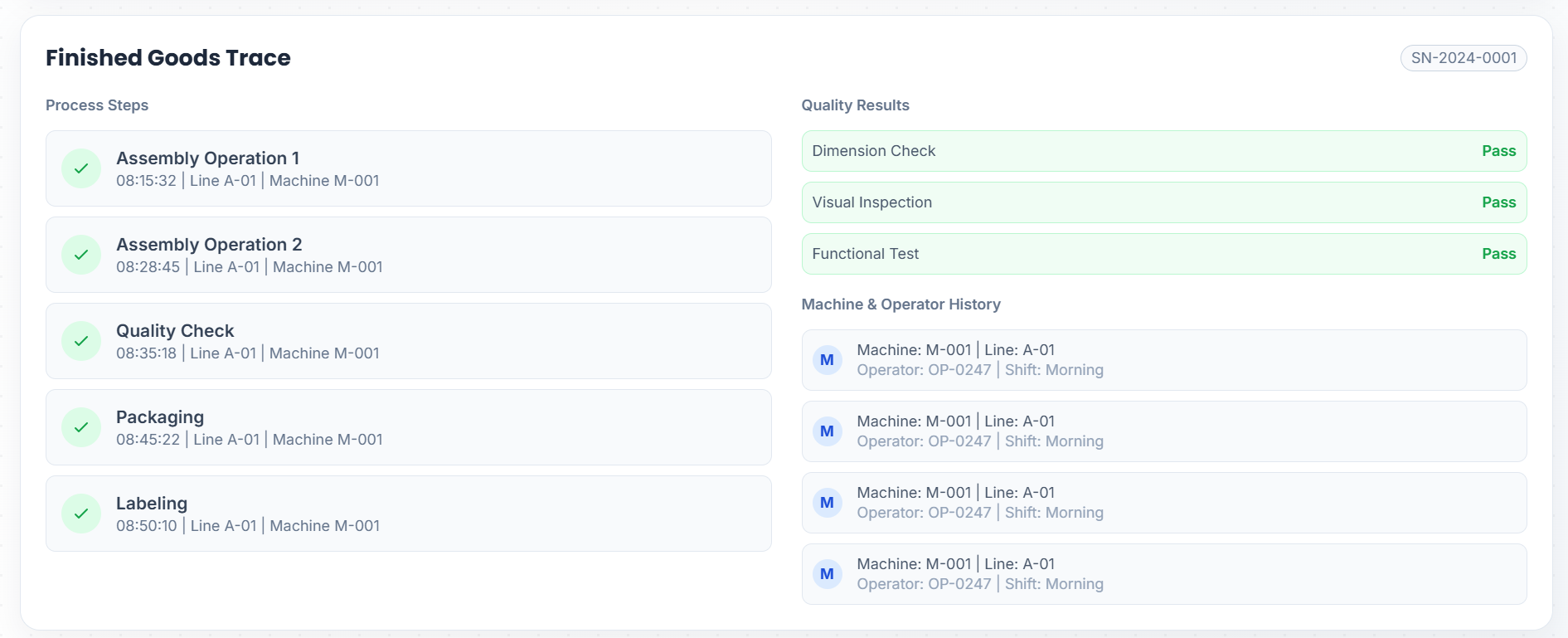Click the third M machine avatar icon
The image size is (1568, 638).
[x=827, y=503]
